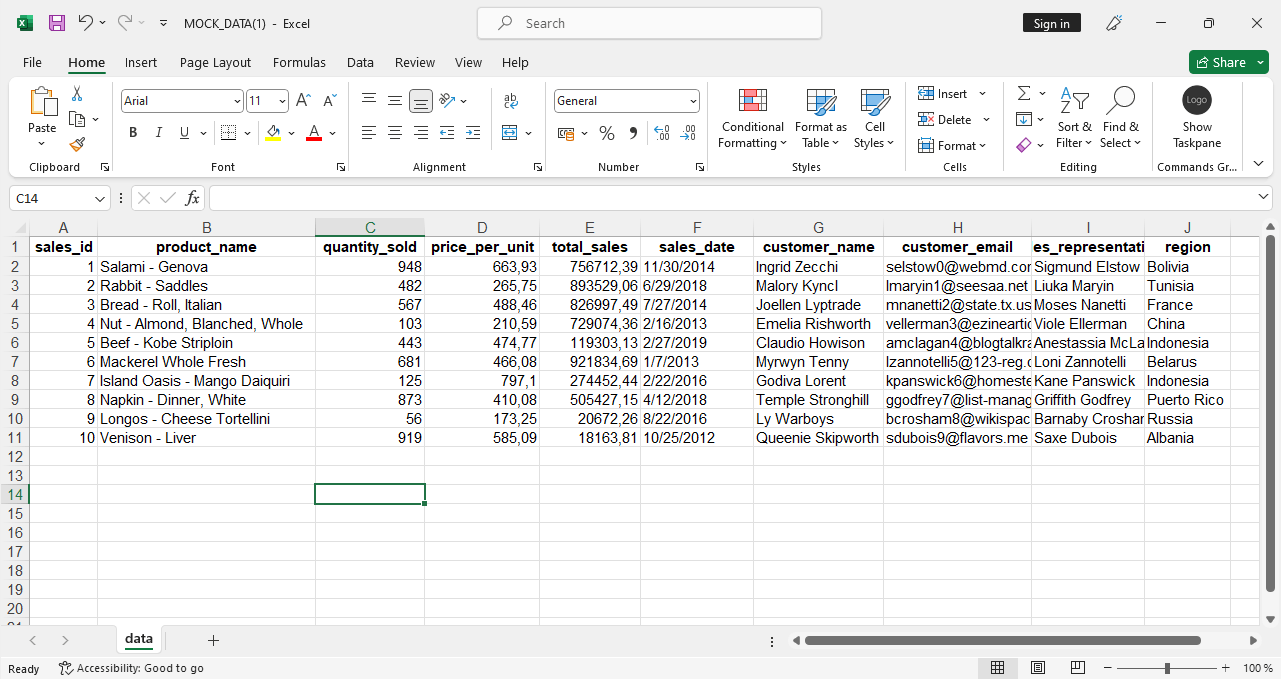The height and width of the screenshot is (679, 1281).
Task: Click the Cut scissors icon
Action: click(77, 94)
